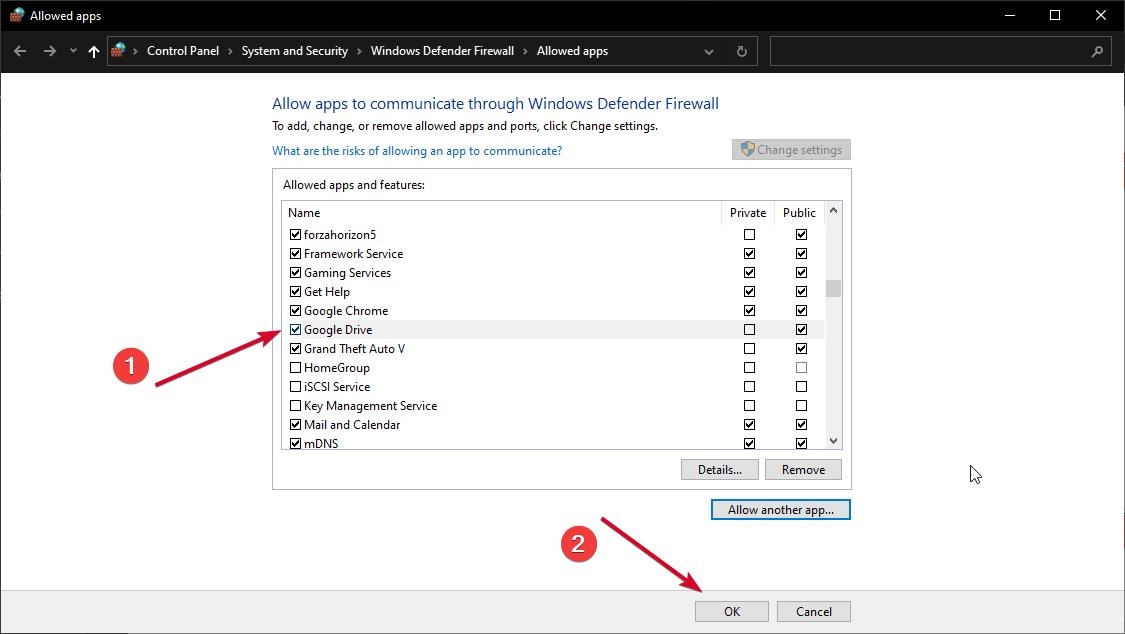Screen dimensions: 1125x634
Task: Toggle Public checkbox for Key Management Service
Action: pyautogui.click(x=801, y=406)
